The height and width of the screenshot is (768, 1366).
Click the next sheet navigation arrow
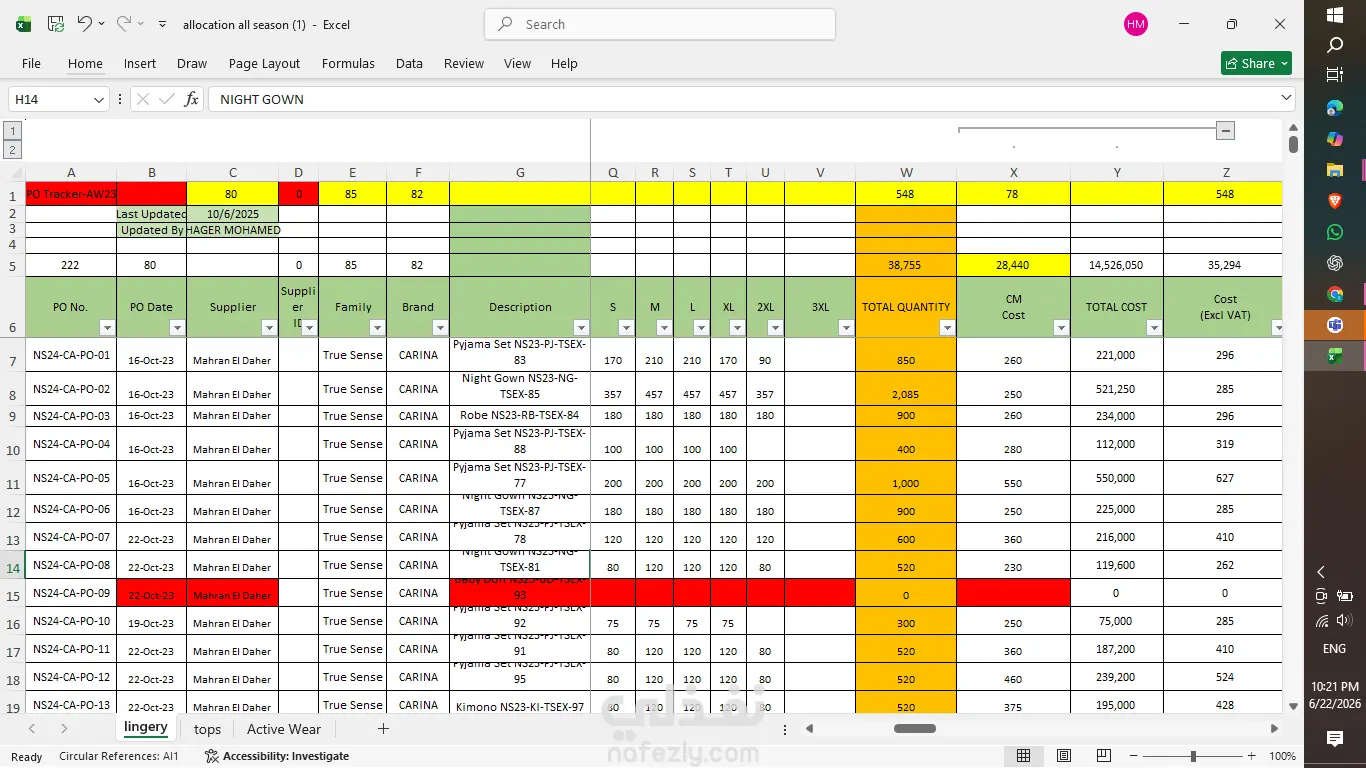64,729
